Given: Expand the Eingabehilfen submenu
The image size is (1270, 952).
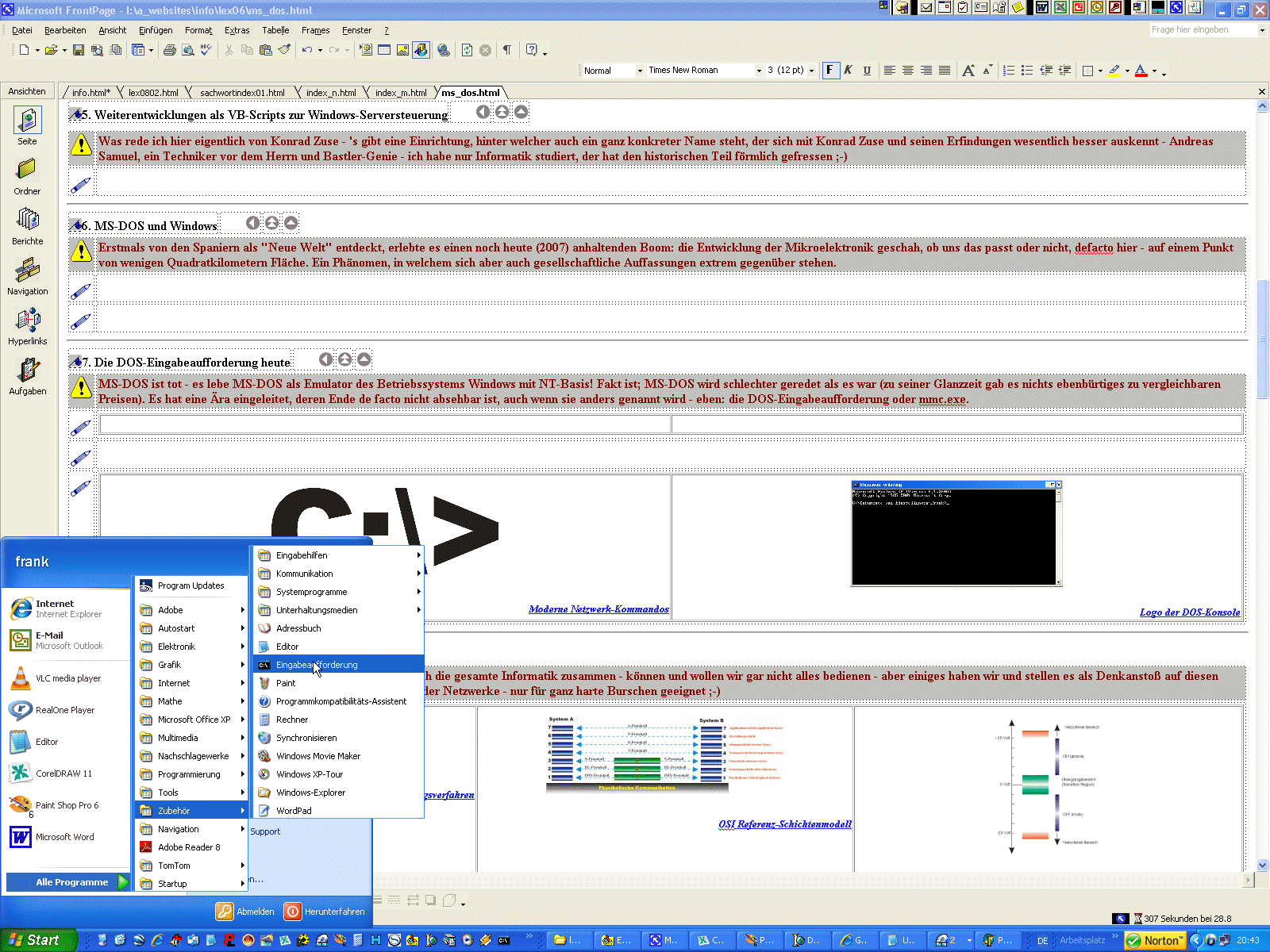Looking at the screenshot, I should tap(339, 555).
